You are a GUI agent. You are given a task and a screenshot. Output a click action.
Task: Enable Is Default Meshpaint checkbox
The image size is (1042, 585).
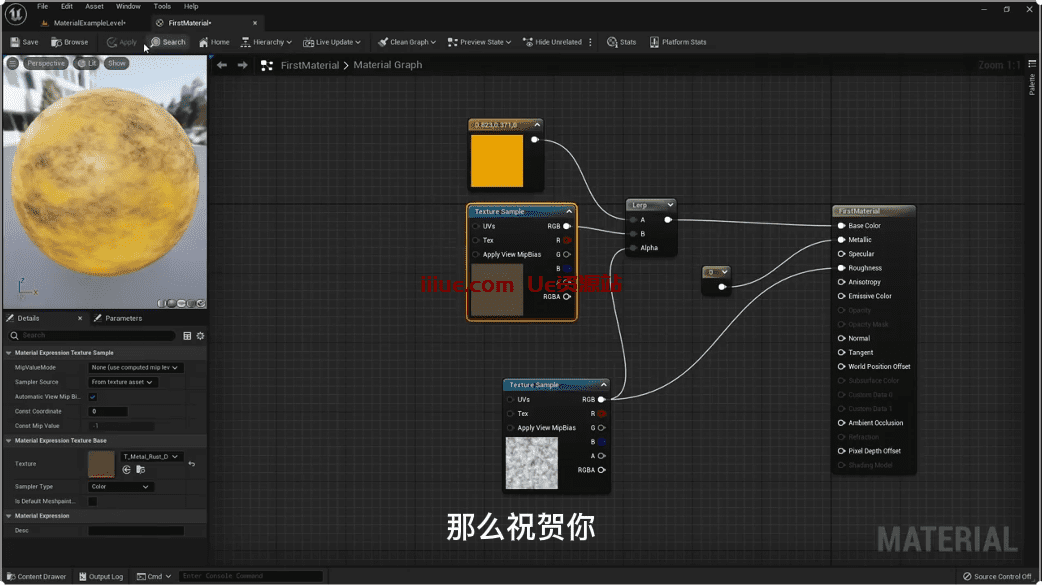click(93, 501)
